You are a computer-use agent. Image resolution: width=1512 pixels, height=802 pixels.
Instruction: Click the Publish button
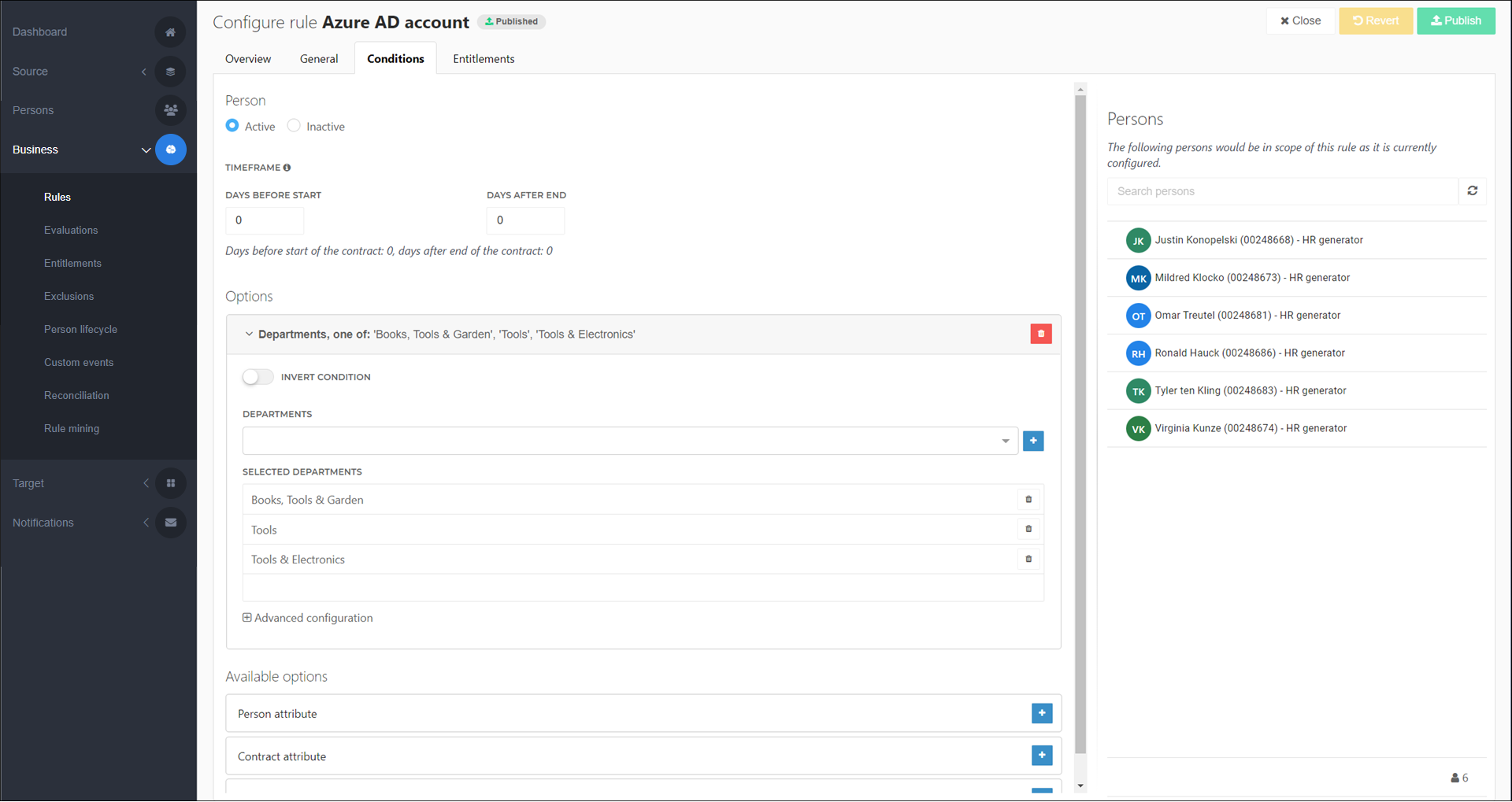(x=1455, y=21)
